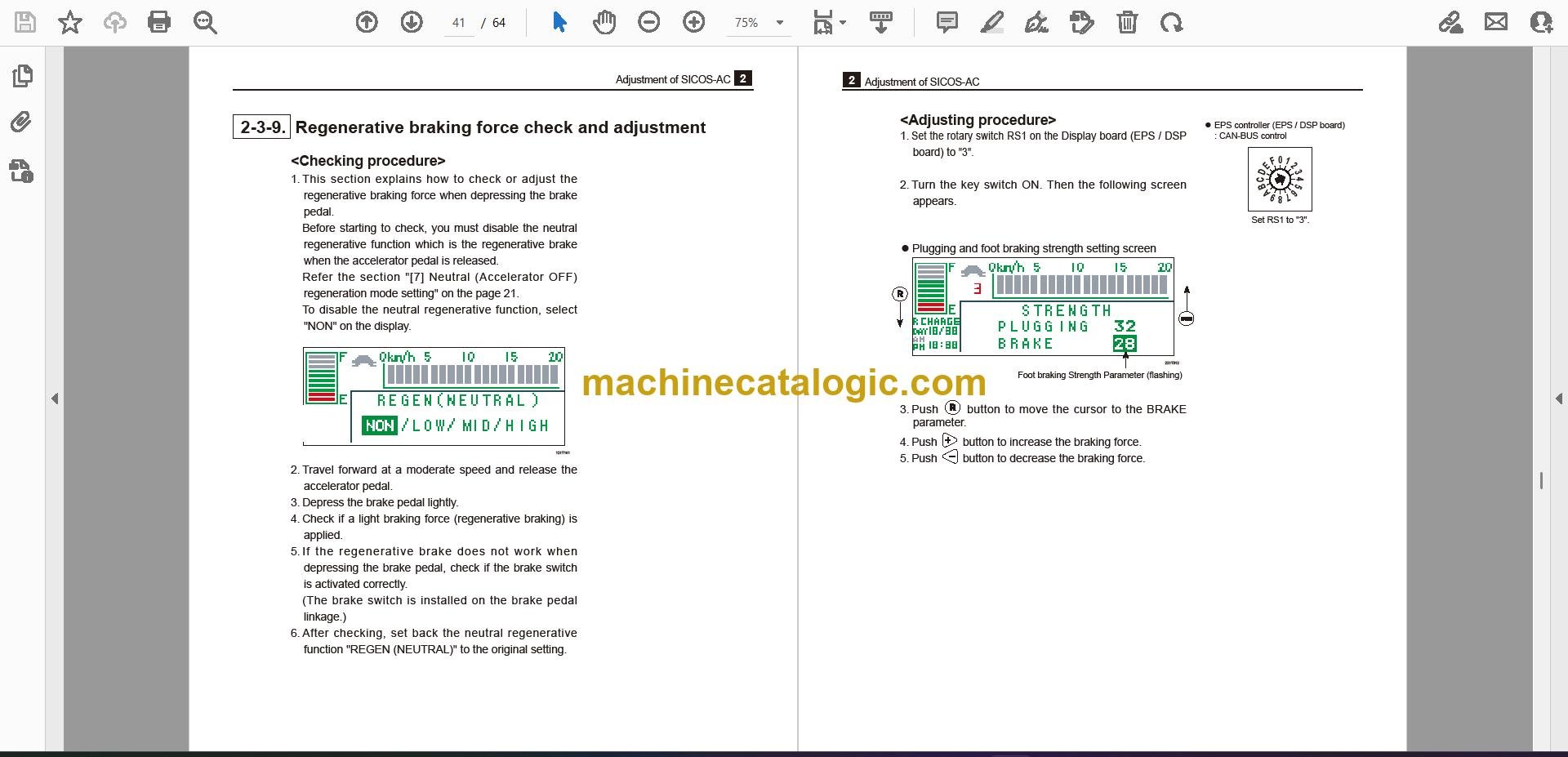The height and width of the screenshot is (757, 1568).
Task: Click the total page count '64'
Action: click(499, 23)
